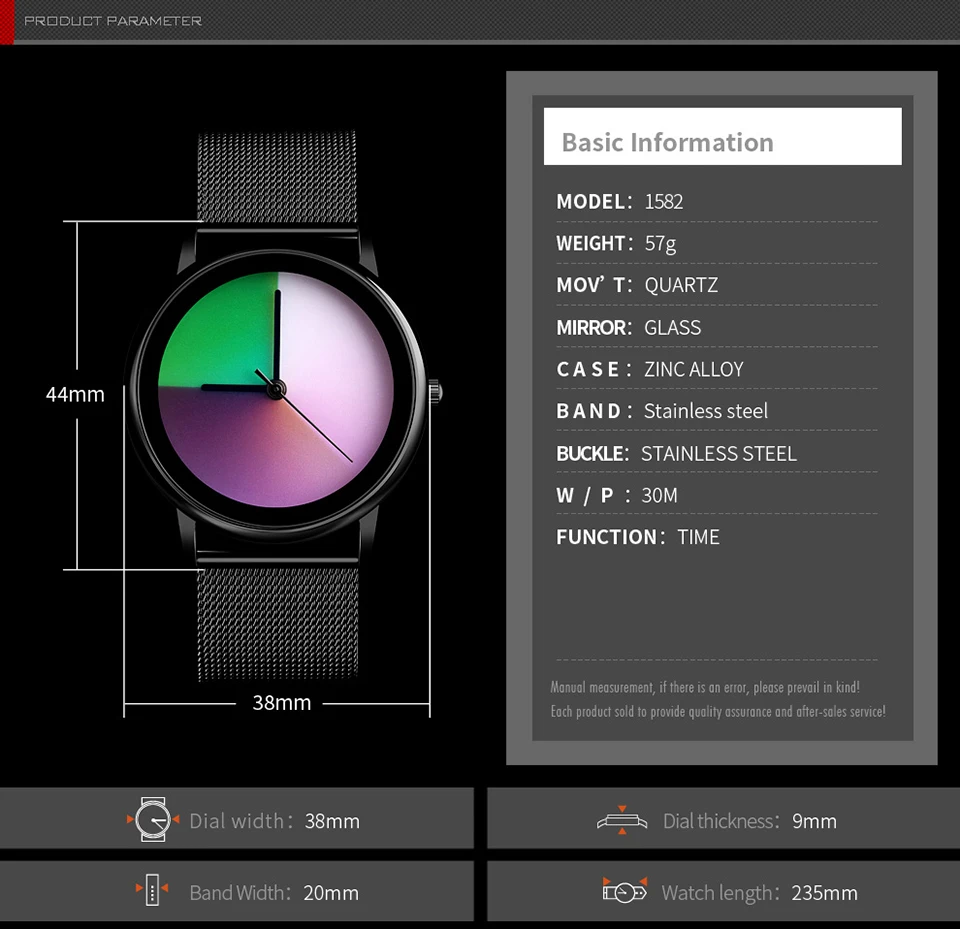This screenshot has height=929, width=960.
Task: Click the model number "1582"
Action: pyautogui.click(x=664, y=201)
